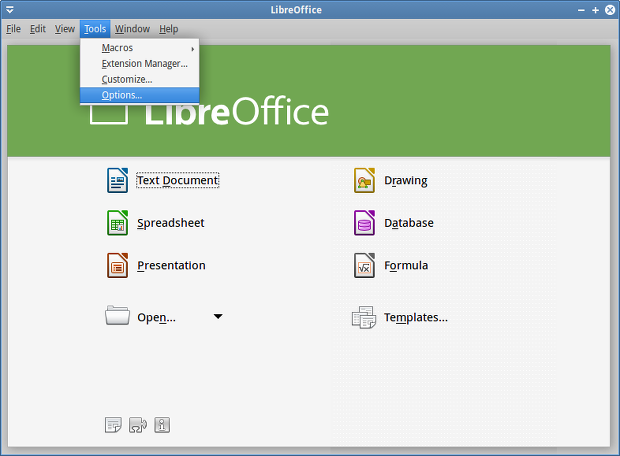
Task: Open the Window menu
Action: [x=132, y=29]
